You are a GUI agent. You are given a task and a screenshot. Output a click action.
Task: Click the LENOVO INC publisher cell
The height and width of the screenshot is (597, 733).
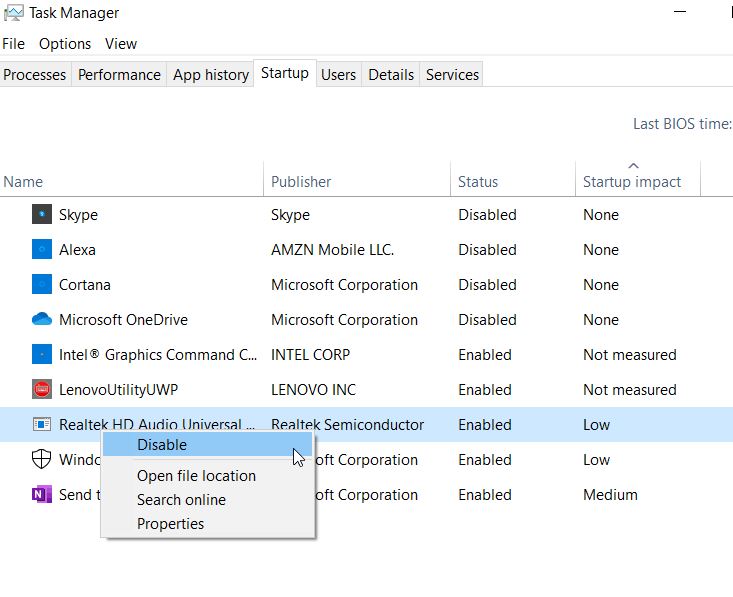313,390
